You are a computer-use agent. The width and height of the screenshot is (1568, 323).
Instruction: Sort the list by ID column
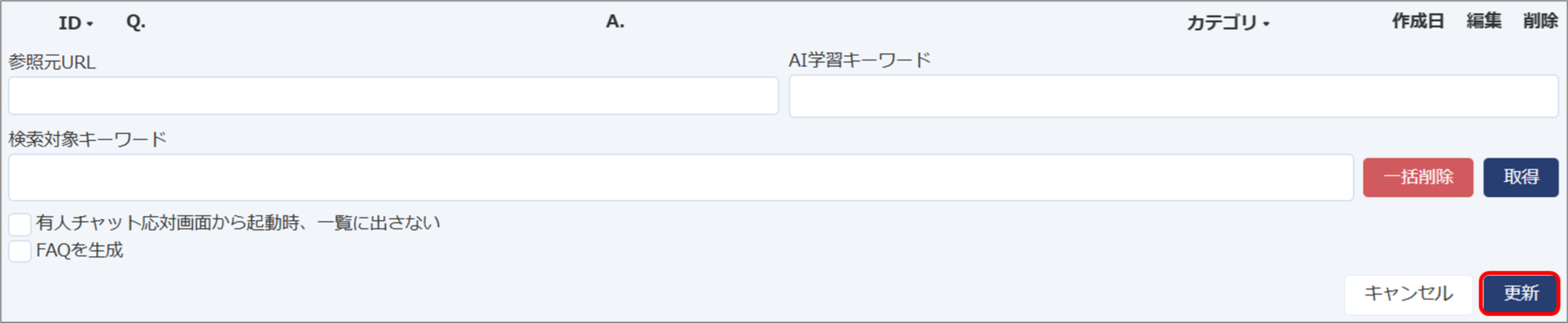[x=76, y=23]
